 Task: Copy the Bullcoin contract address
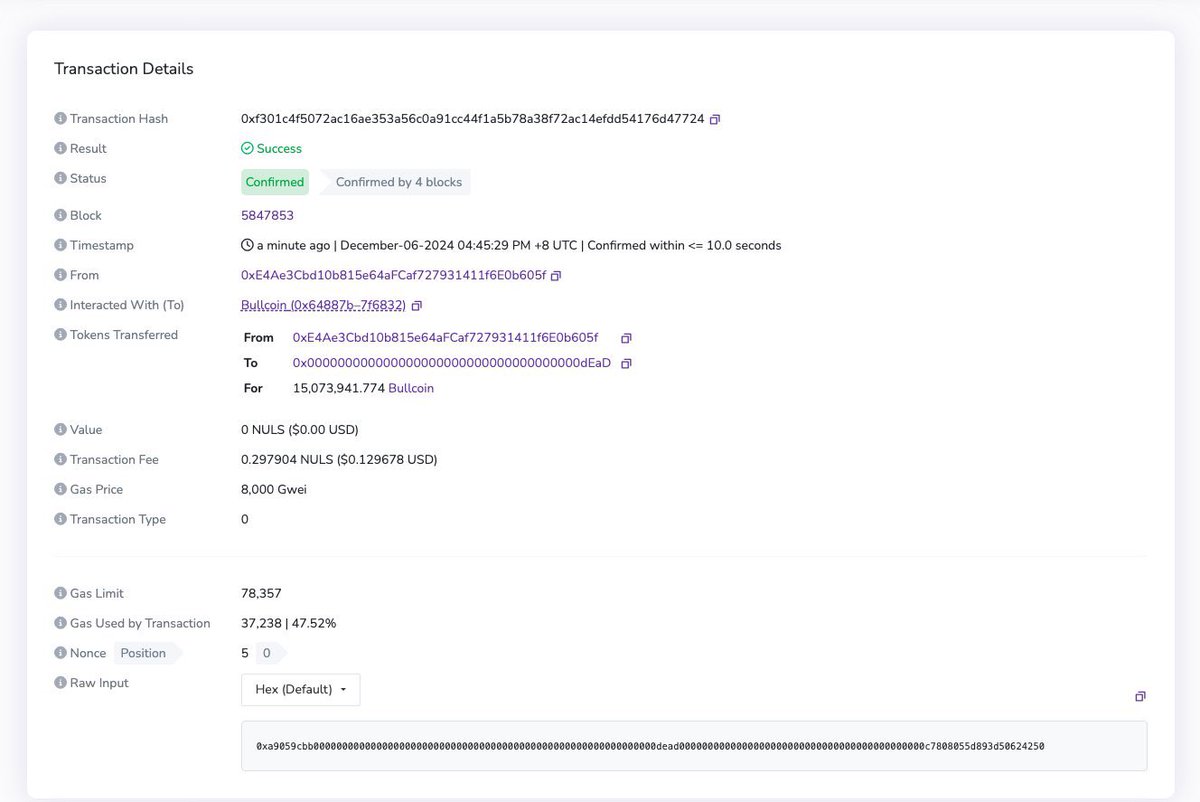[x=417, y=305]
